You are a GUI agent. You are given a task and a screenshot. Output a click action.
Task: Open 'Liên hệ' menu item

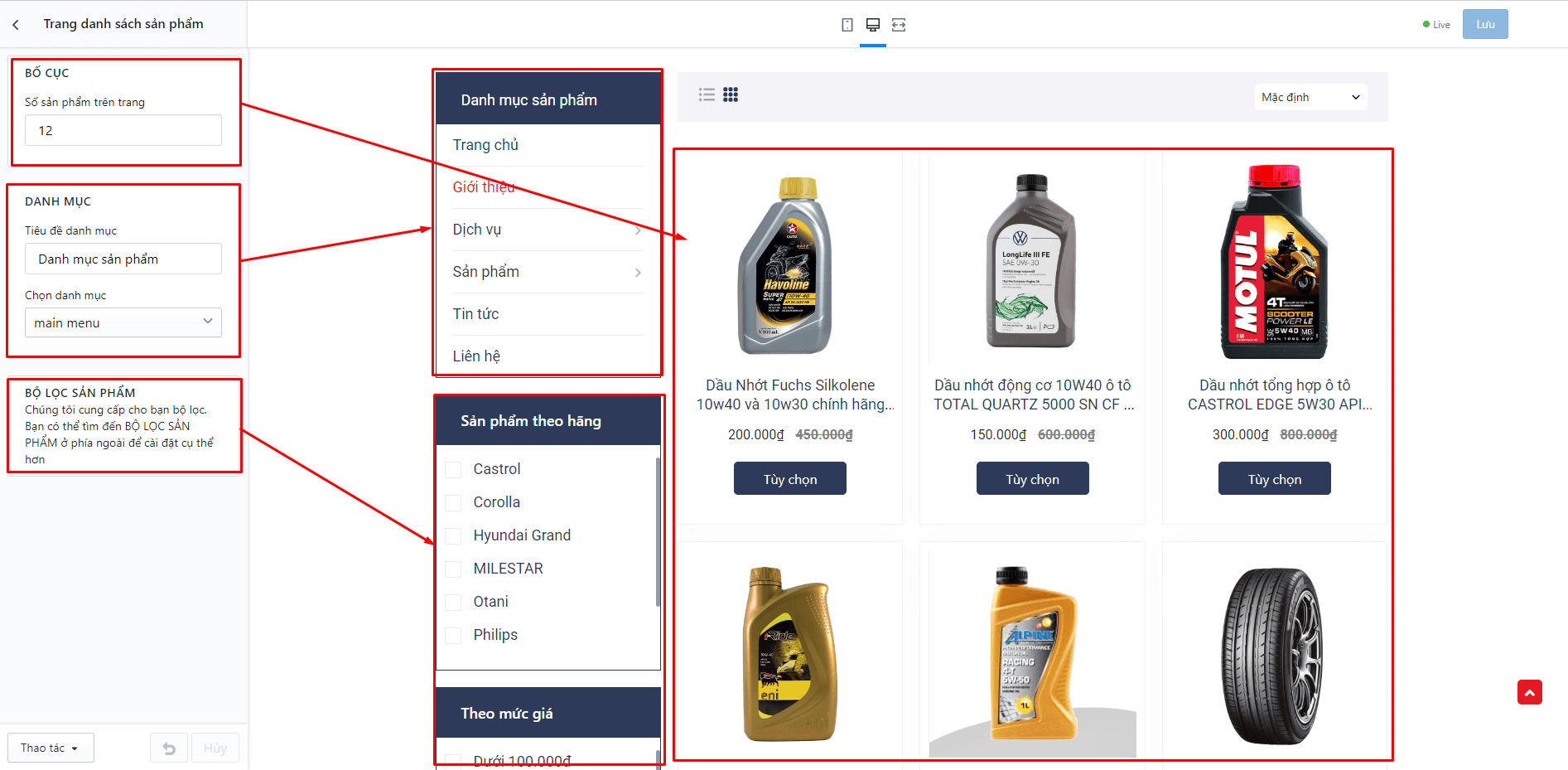[476, 356]
